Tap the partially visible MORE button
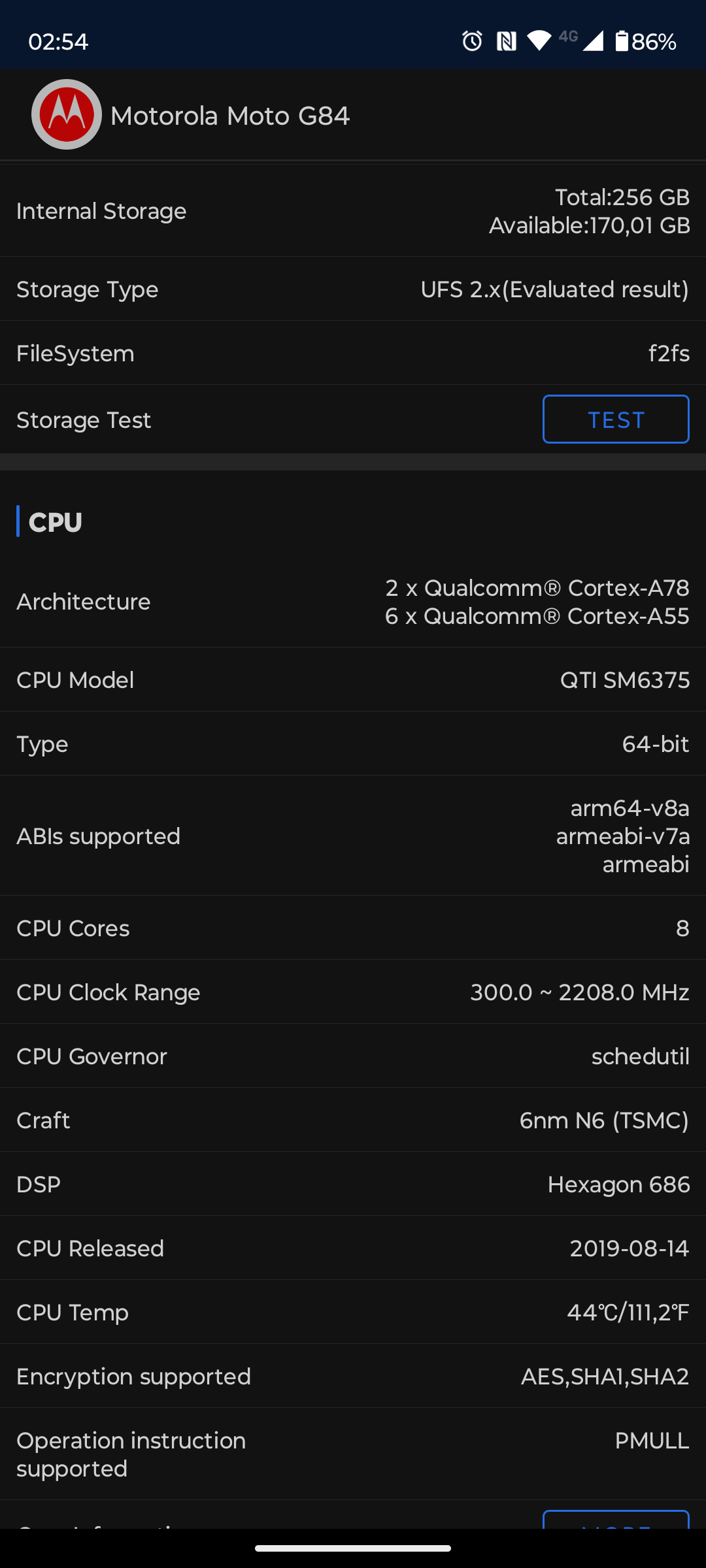 (616, 1520)
